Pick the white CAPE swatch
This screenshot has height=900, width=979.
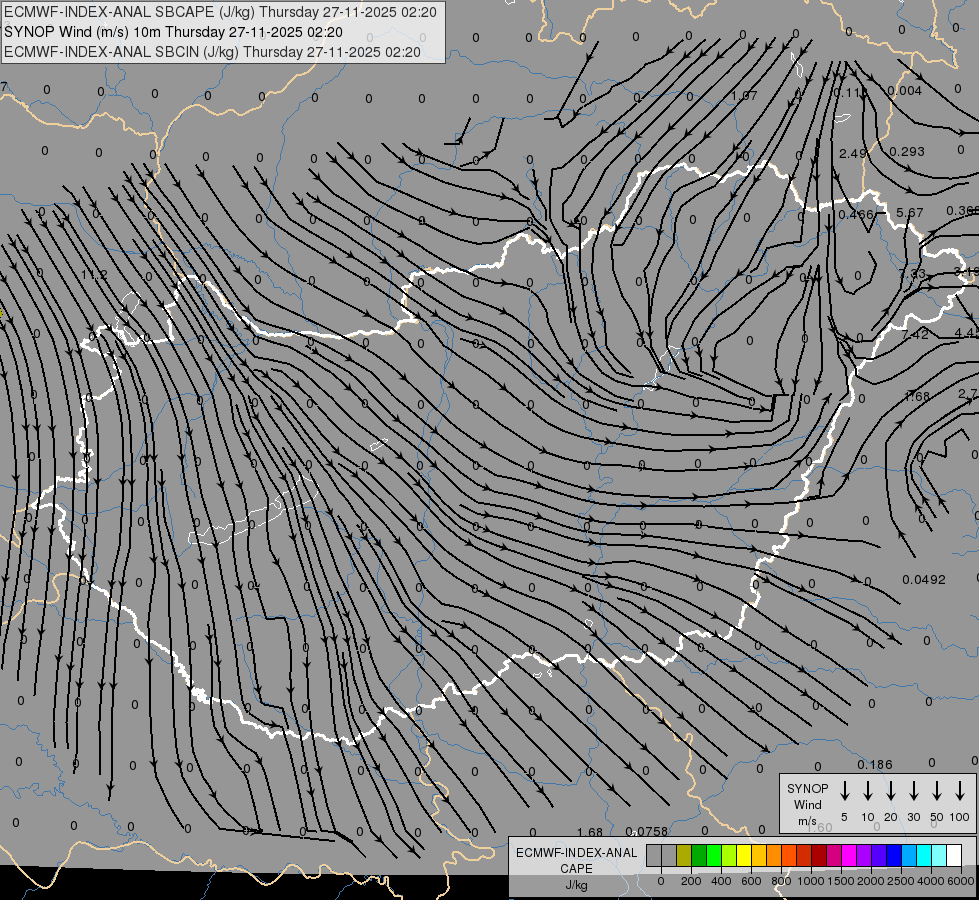pos(955,855)
